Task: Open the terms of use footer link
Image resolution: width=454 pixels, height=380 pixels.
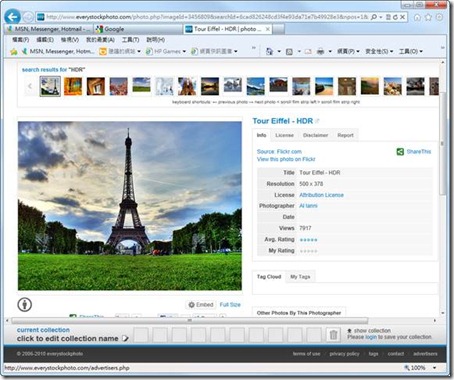Action: tap(306, 354)
